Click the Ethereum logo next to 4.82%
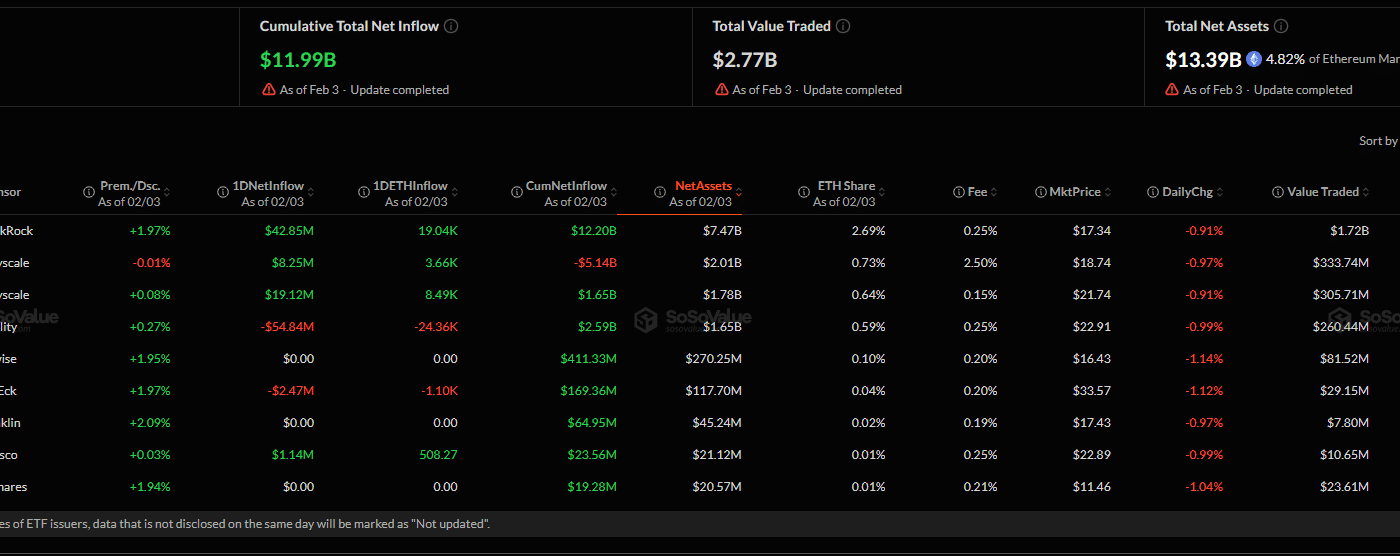Screen dimensions: 1400x556 (1254, 59)
